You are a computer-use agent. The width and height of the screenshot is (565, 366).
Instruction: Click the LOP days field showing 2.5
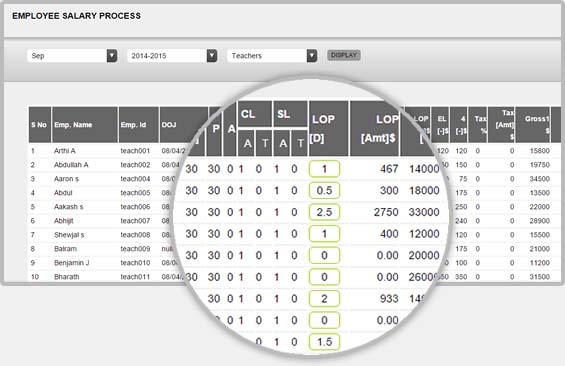pyautogui.click(x=324, y=212)
